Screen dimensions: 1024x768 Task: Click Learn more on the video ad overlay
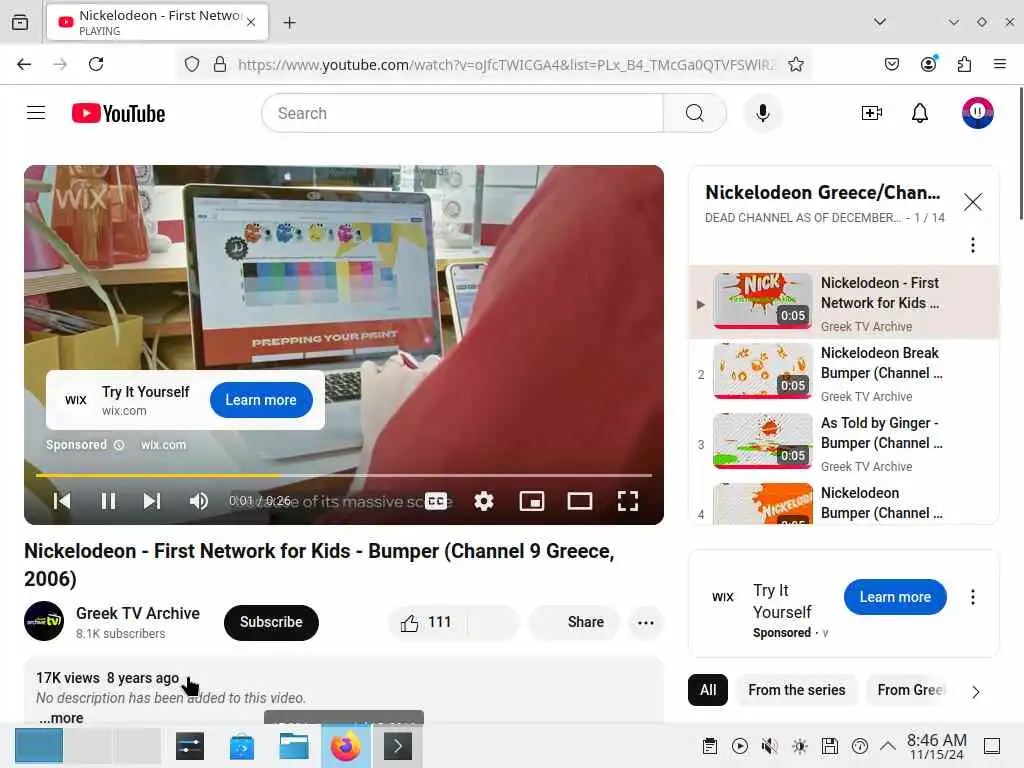coord(261,400)
